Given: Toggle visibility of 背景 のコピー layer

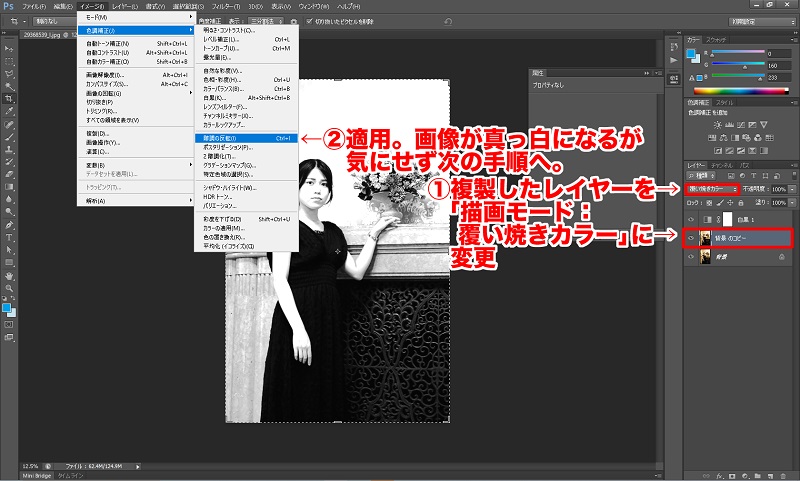Looking at the screenshot, I should tap(691, 238).
